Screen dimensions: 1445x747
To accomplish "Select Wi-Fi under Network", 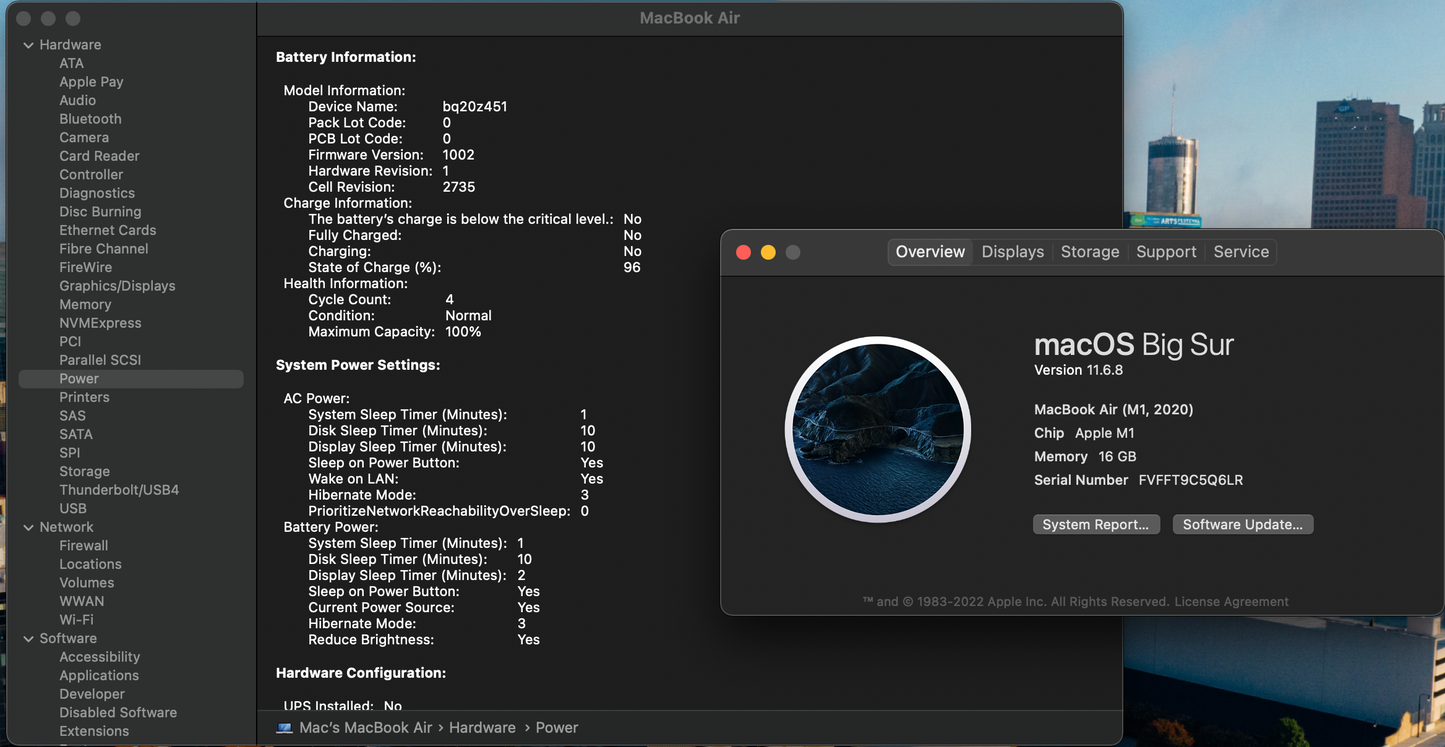I will coord(76,620).
